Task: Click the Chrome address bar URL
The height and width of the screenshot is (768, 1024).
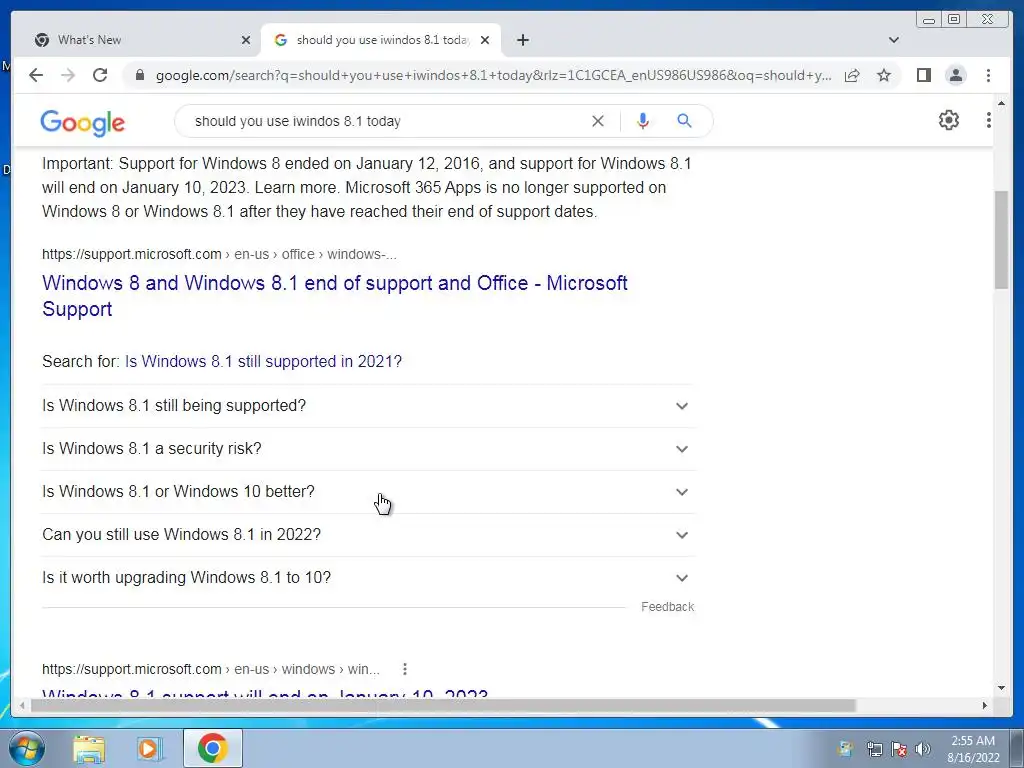Action: point(493,75)
